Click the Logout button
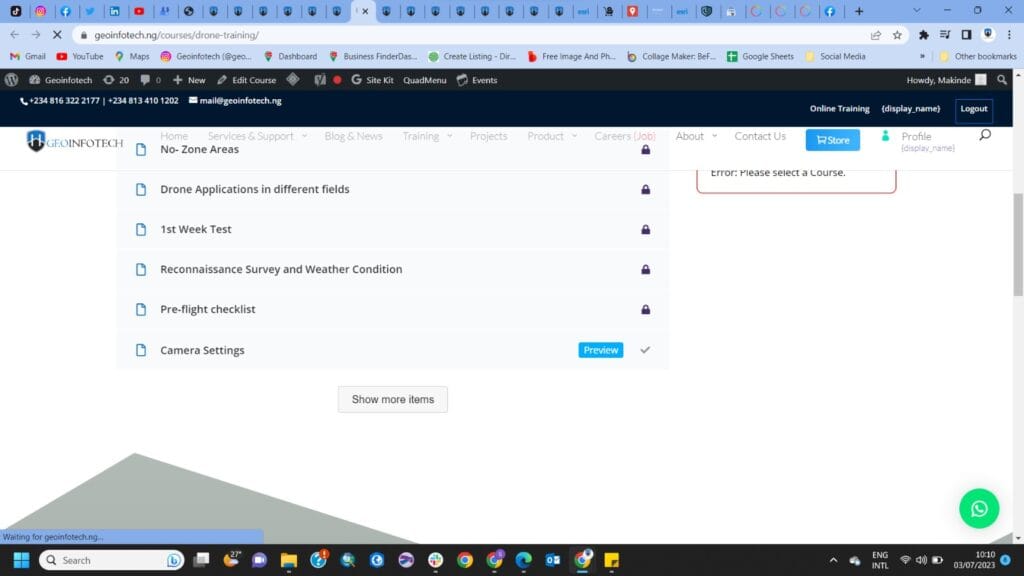The width and height of the screenshot is (1024, 576). point(972,111)
